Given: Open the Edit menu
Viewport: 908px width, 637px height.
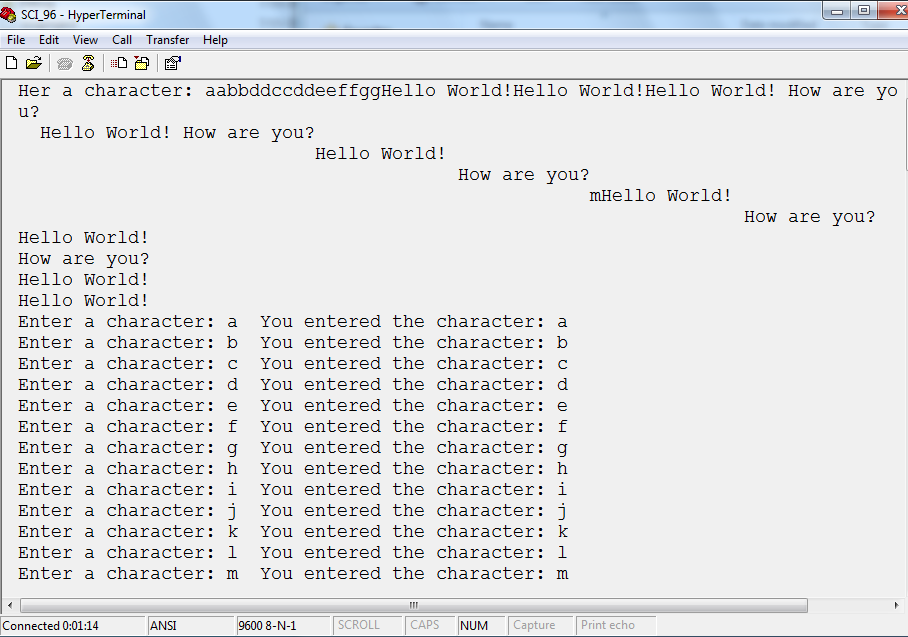Looking at the screenshot, I should pyautogui.click(x=48, y=40).
